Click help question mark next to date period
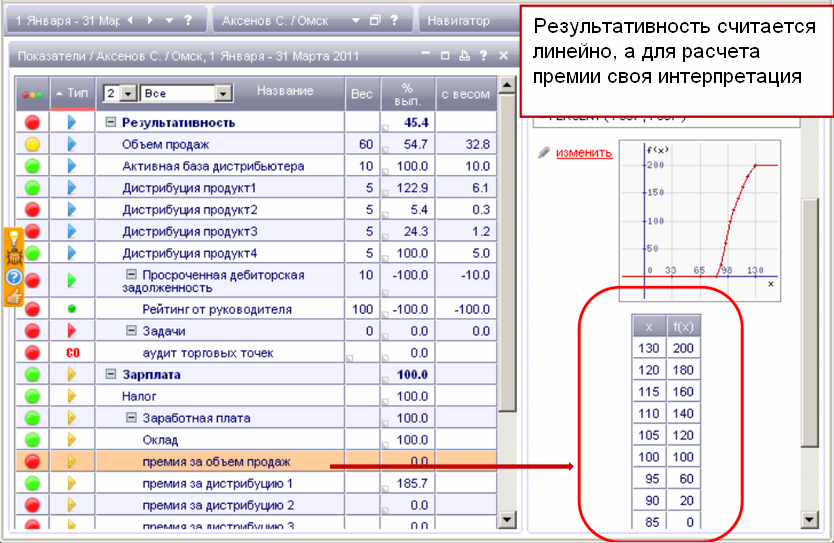 coord(188,20)
